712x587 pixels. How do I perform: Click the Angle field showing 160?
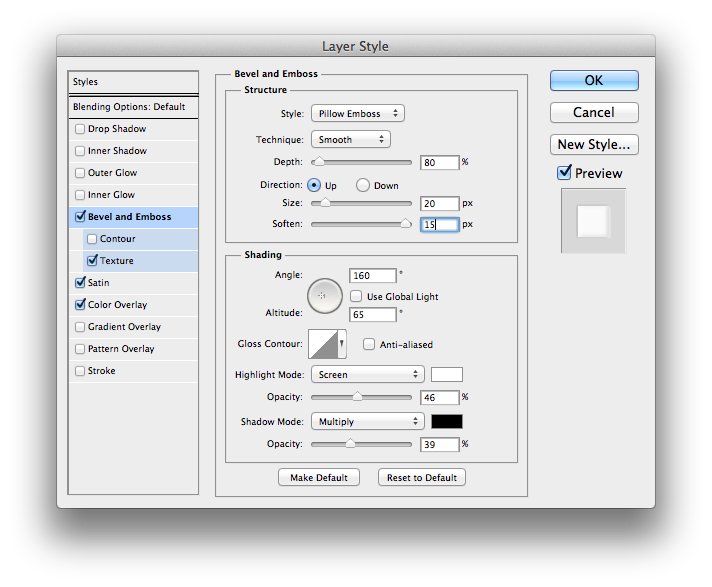(x=373, y=275)
